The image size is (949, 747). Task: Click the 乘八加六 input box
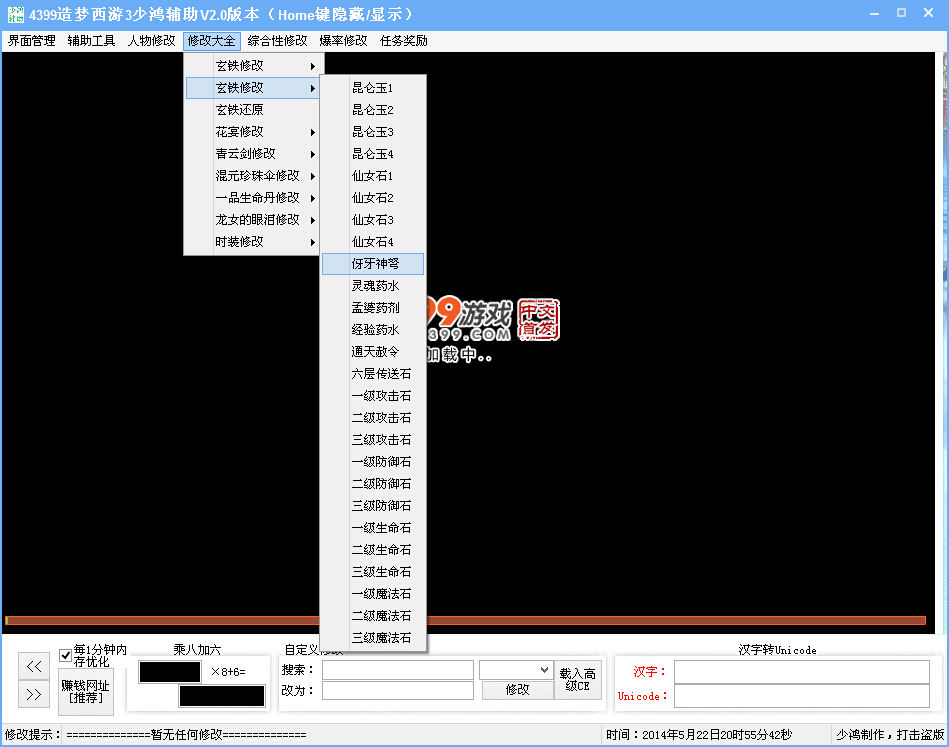coord(170,672)
